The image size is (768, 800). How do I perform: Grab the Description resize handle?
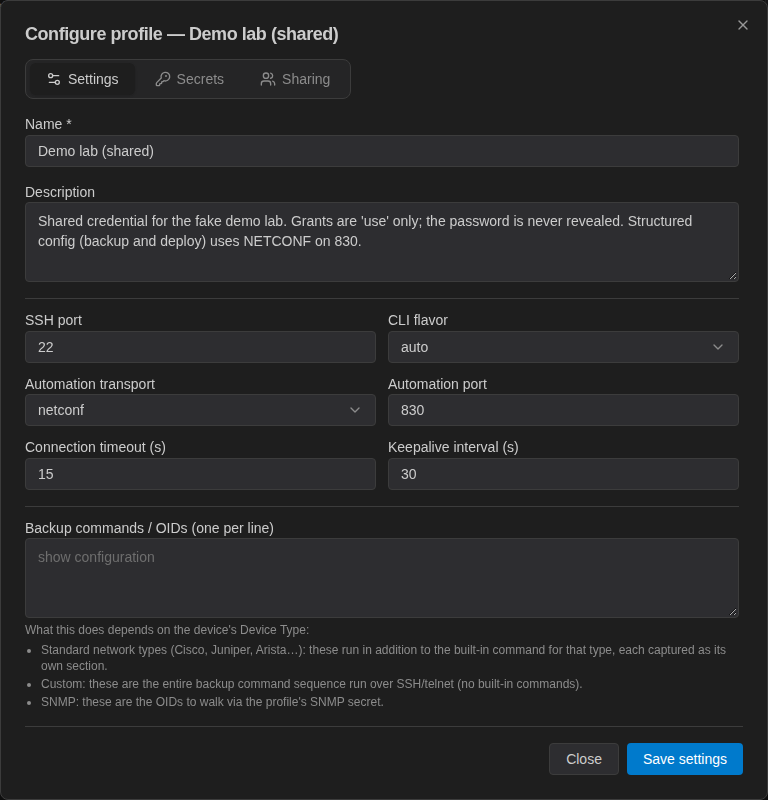[733, 276]
